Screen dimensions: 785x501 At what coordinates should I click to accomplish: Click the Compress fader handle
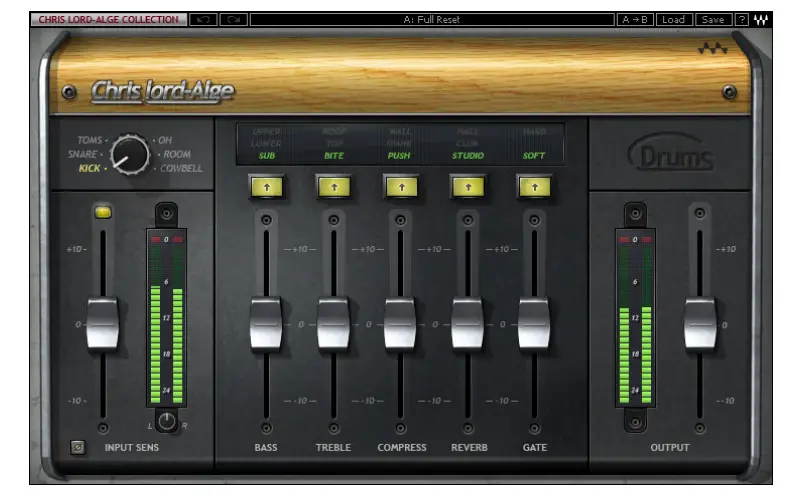400,323
